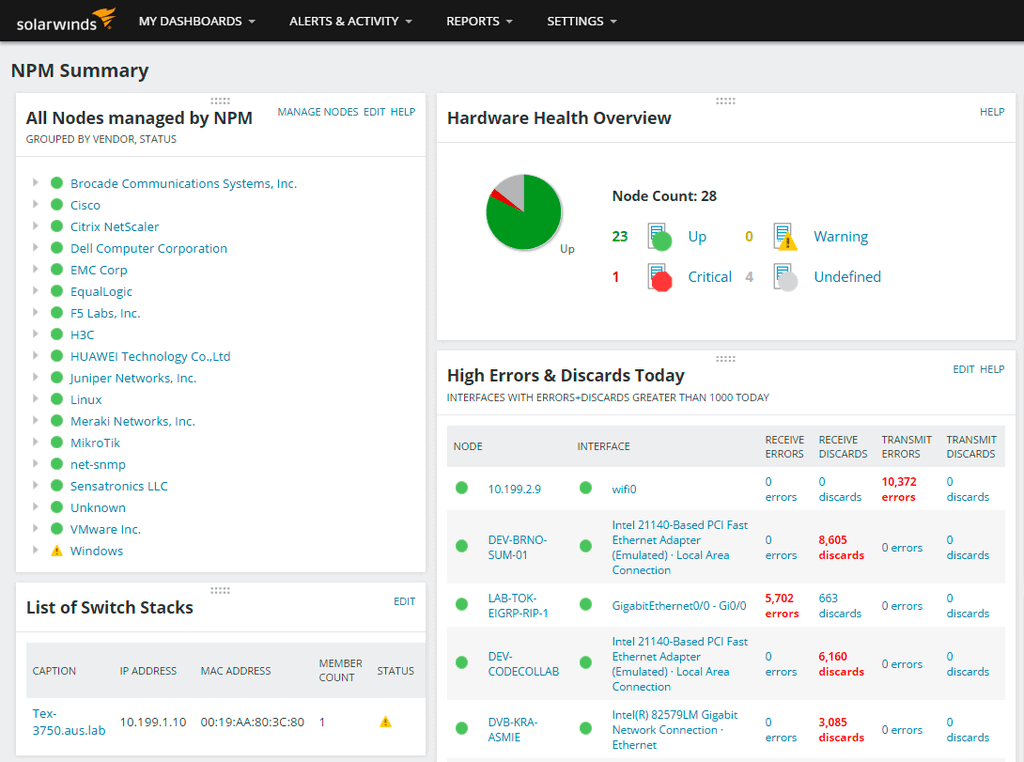Open HUAWEI Technology Co.,Ltd link
Screen dimensions: 1024x762
tap(150, 357)
